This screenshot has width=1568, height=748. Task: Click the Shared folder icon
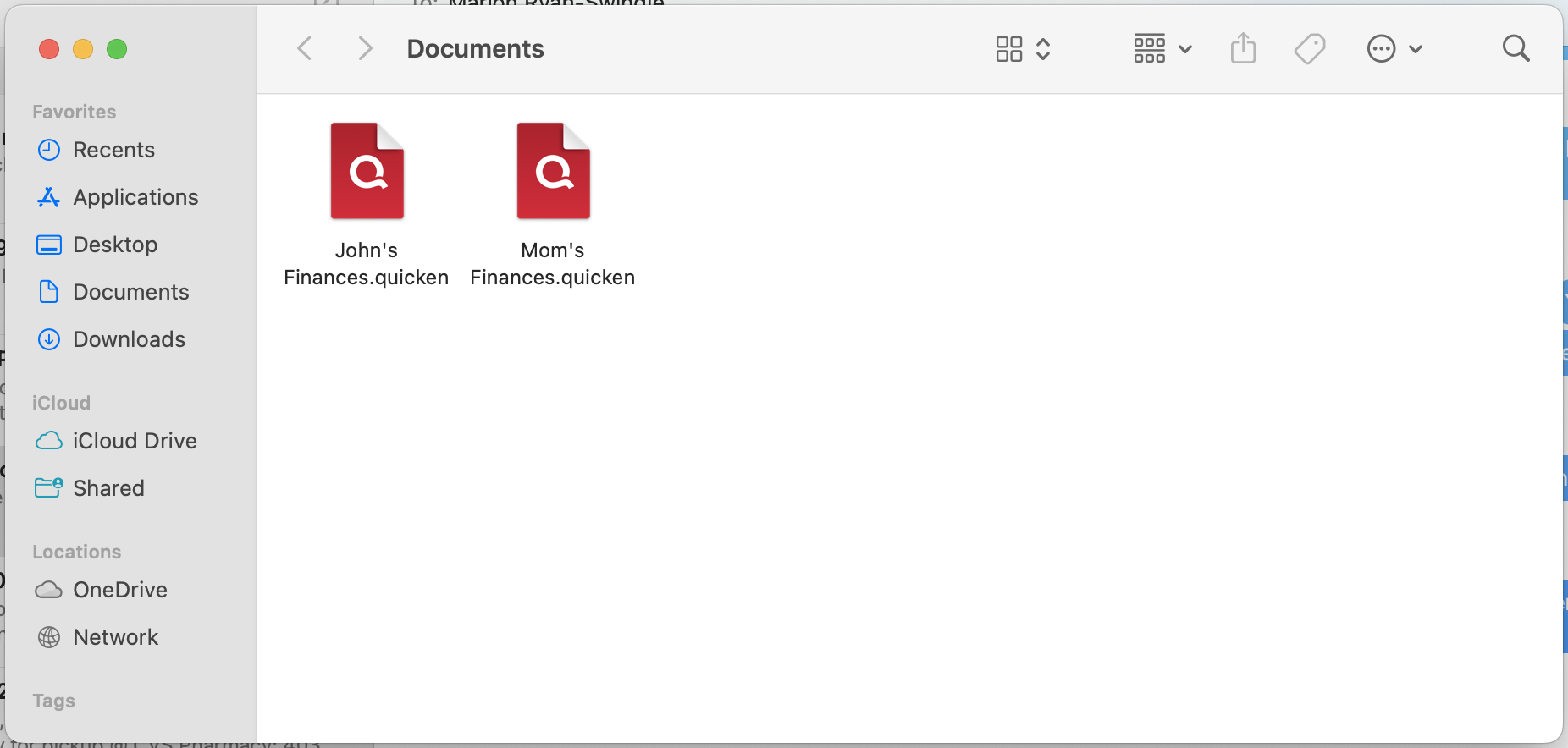[x=49, y=487]
